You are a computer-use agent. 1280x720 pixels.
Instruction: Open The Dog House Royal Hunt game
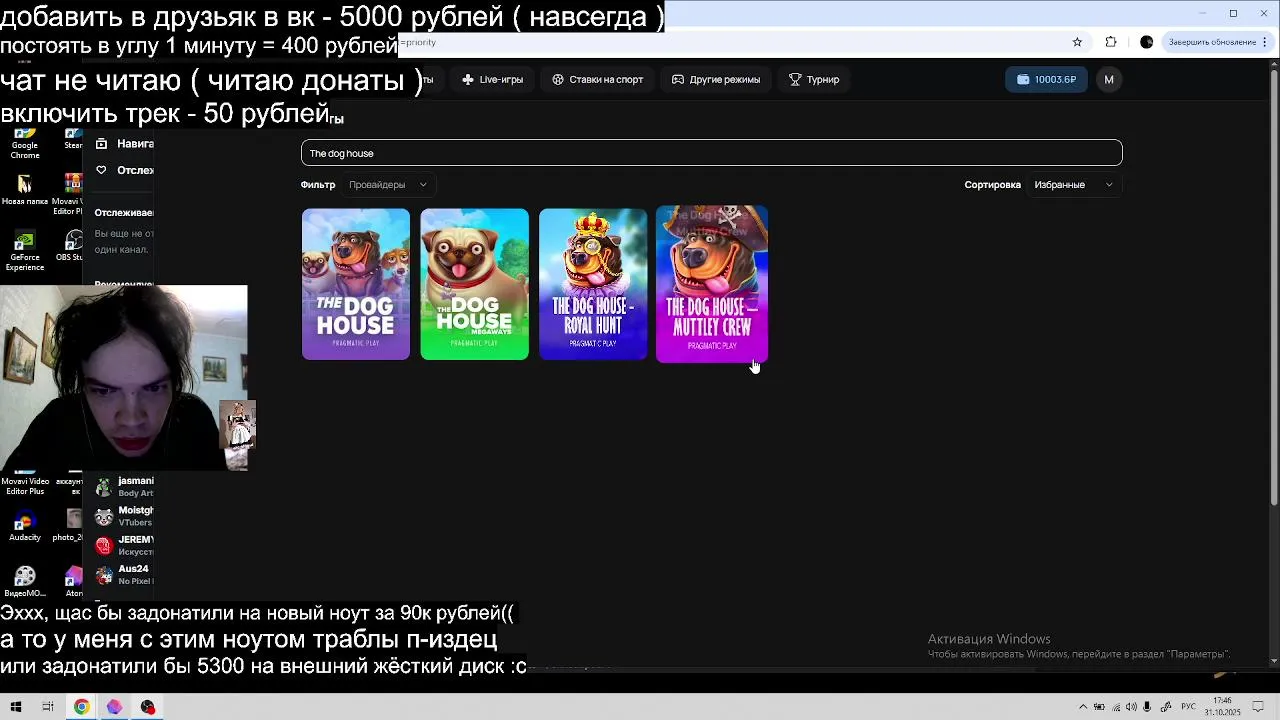pyautogui.click(x=593, y=284)
